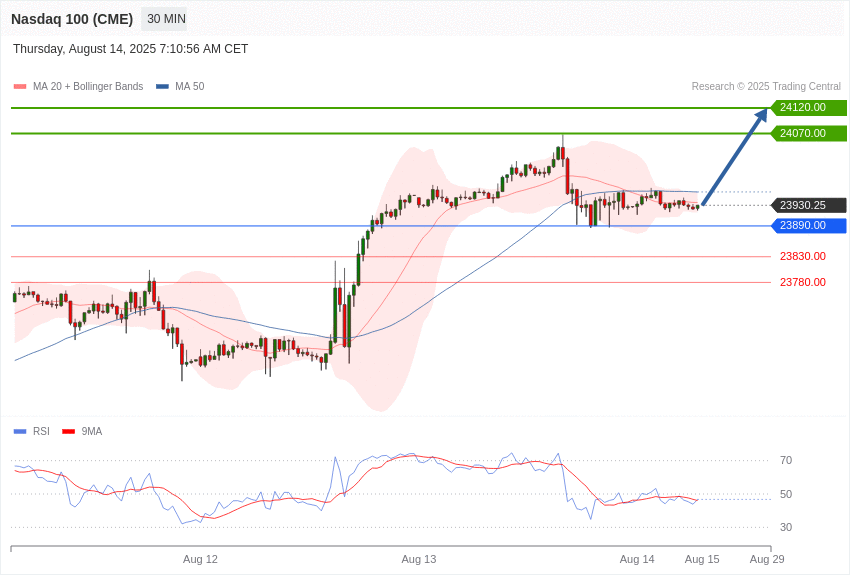
Task: Click the Thursday, August 14, 2025 timestamp
Action: coord(130,49)
